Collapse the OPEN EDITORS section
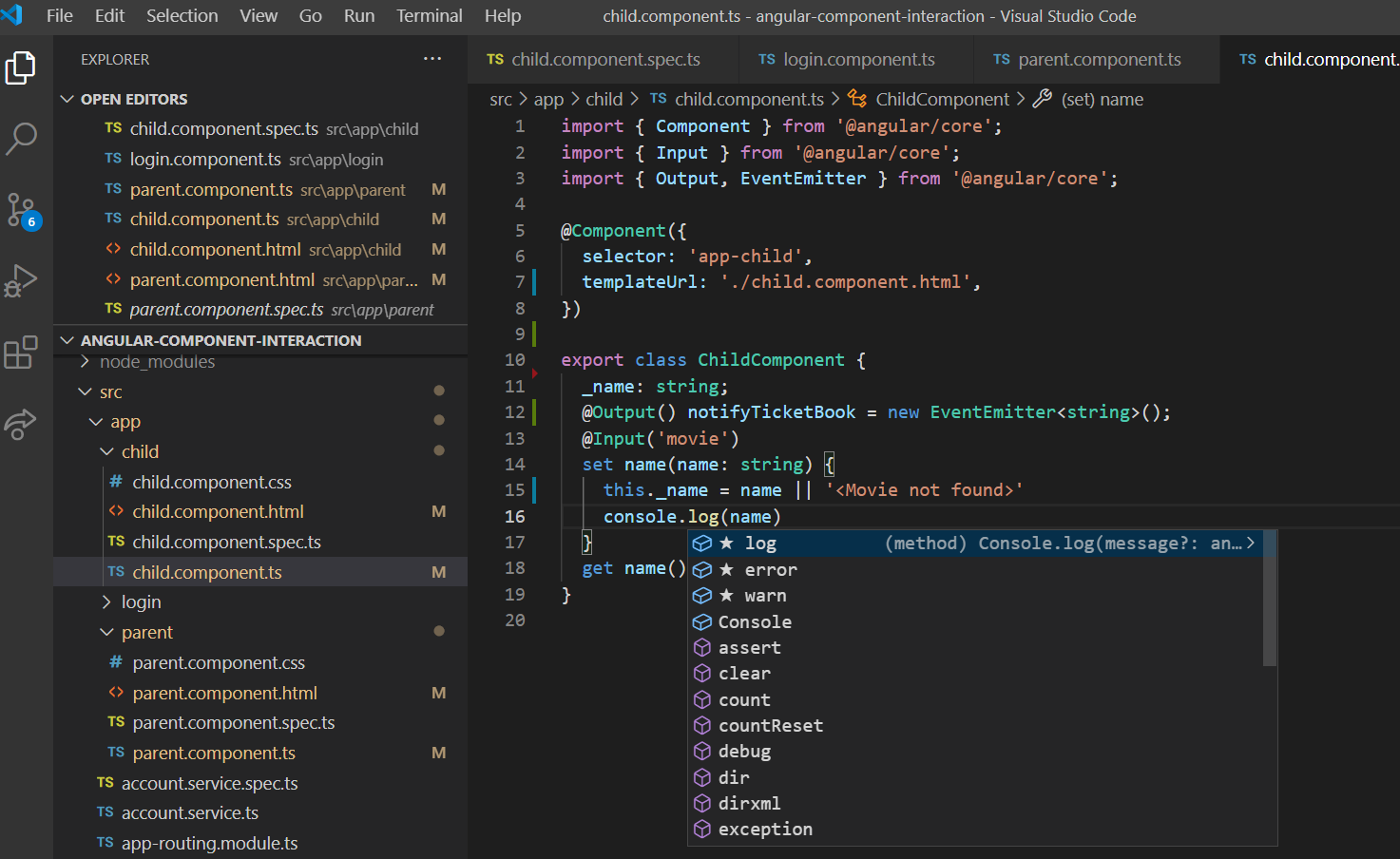Screen dimensions: 1400x859 67,98
